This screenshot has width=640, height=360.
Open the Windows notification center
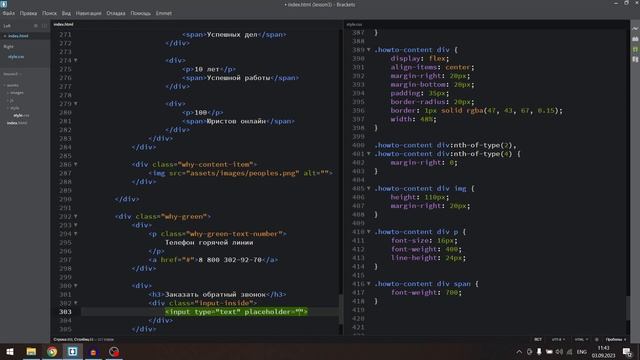[x=627, y=352]
